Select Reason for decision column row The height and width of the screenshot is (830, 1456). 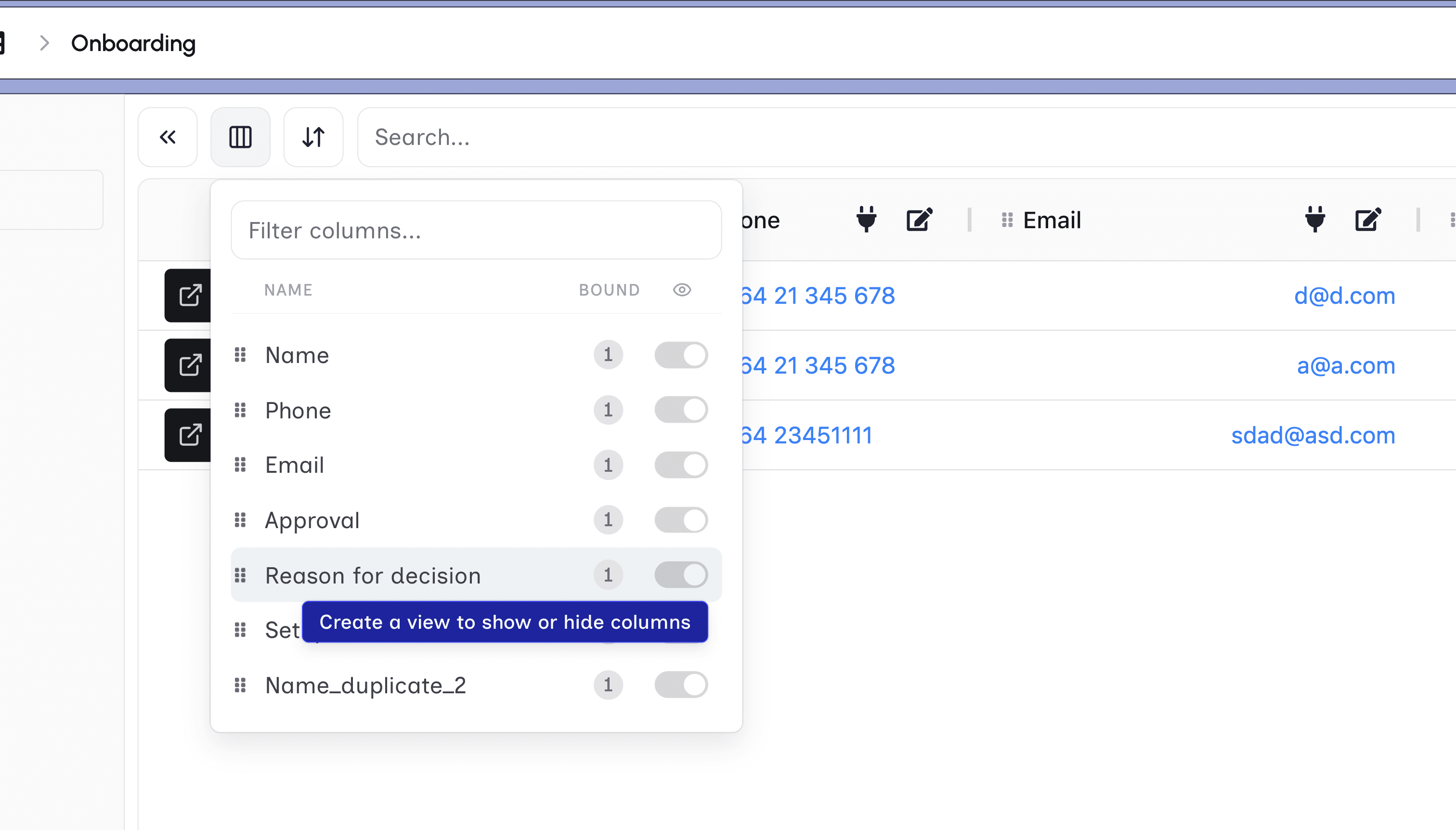tap(477, 575)
